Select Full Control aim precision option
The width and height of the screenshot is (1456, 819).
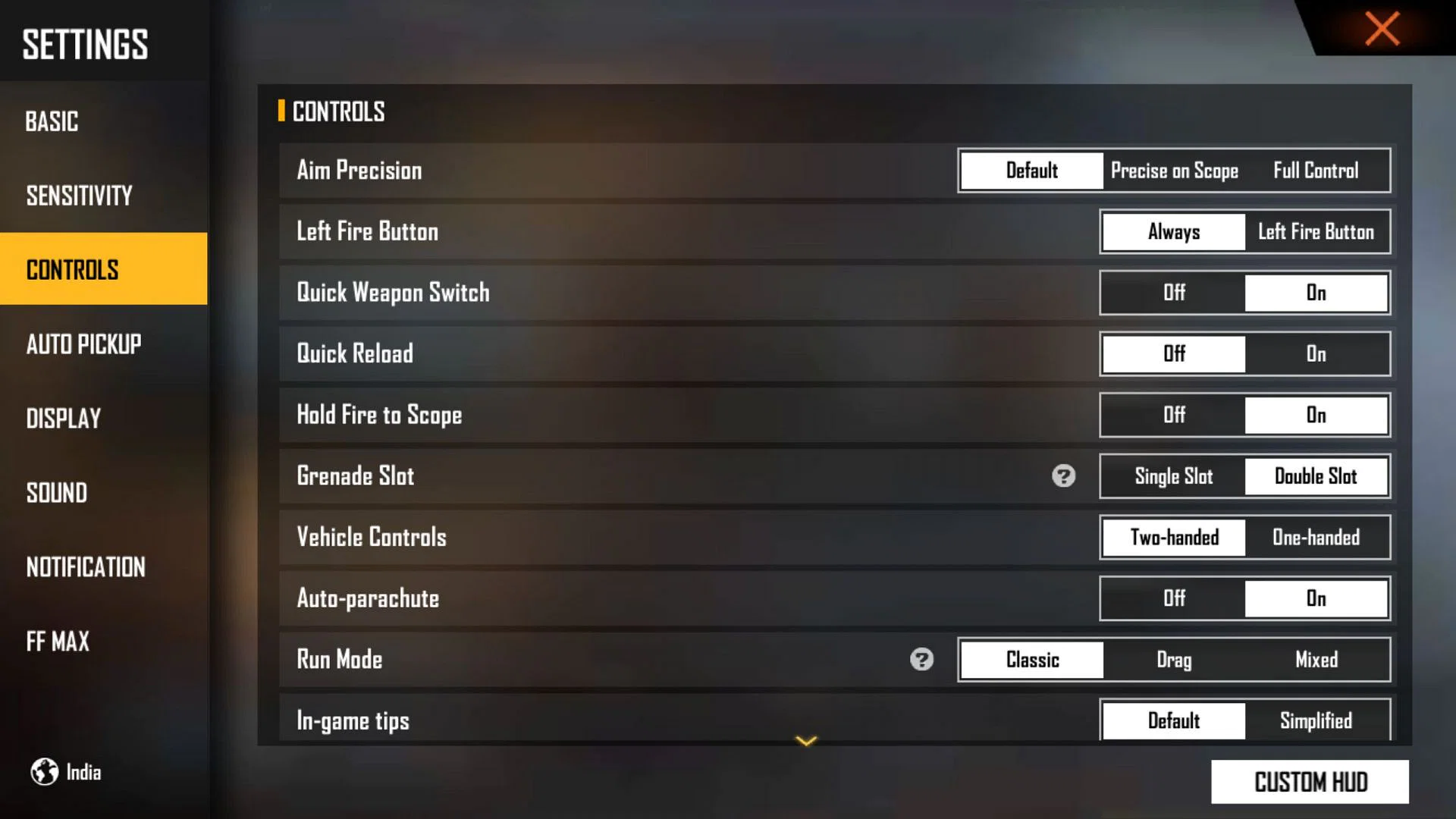(x=1315, y=170)
